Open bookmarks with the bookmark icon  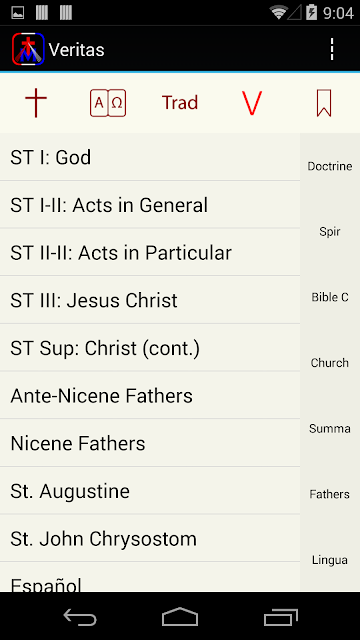click(324, 103)
